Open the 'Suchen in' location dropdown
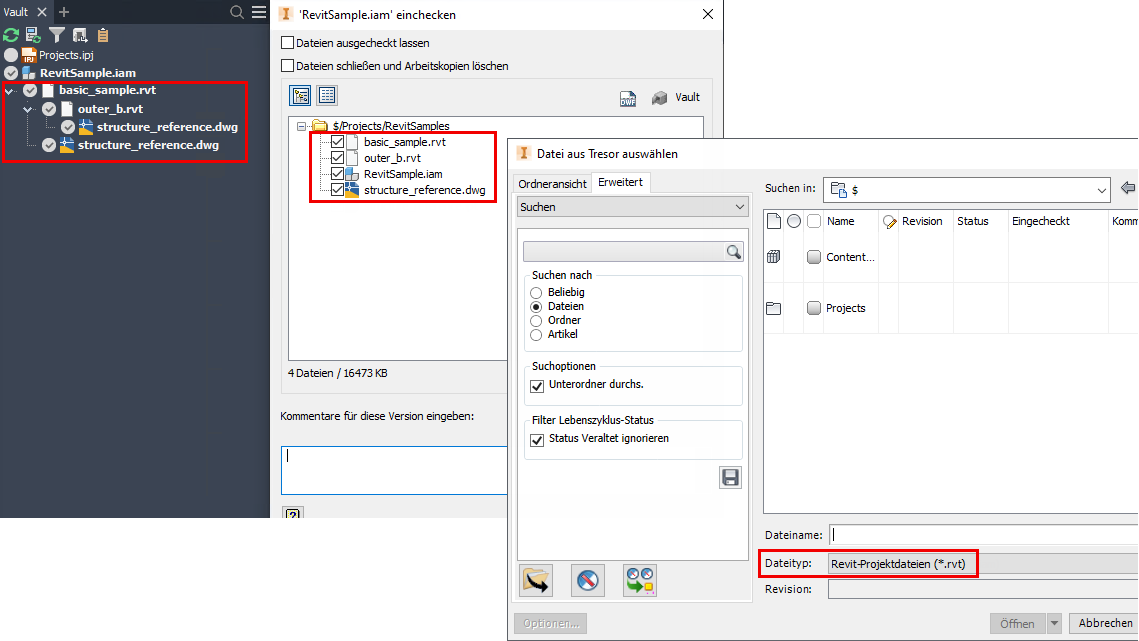Image resolution: width=1139 pixels, height=641 pixels. pos(966,190)
